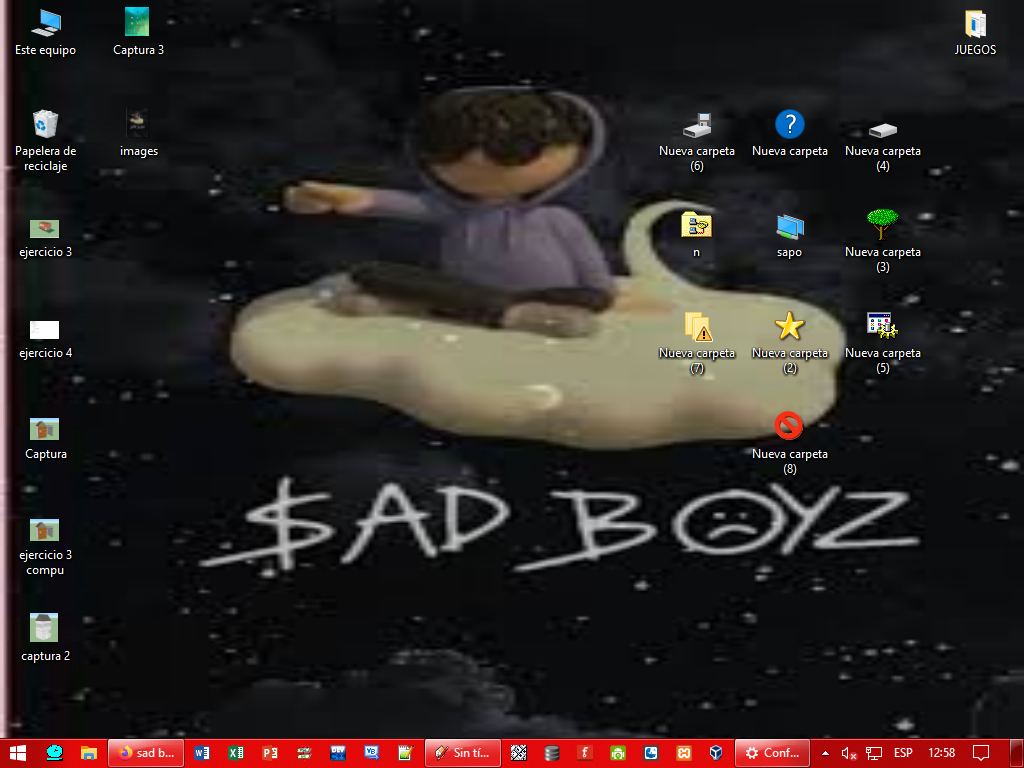Open the JUEGOS folder icon
This screenshot has width=1024, height=768.
[975, 23]
